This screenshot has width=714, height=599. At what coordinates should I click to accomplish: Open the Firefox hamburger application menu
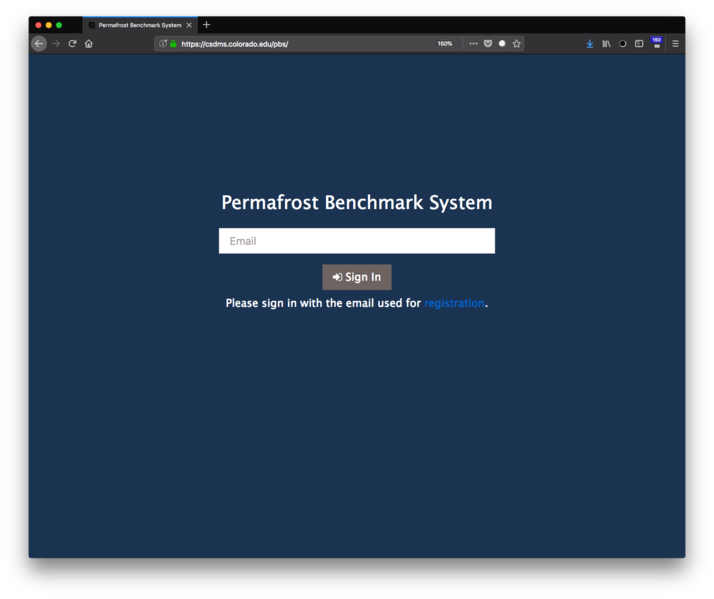675,44
